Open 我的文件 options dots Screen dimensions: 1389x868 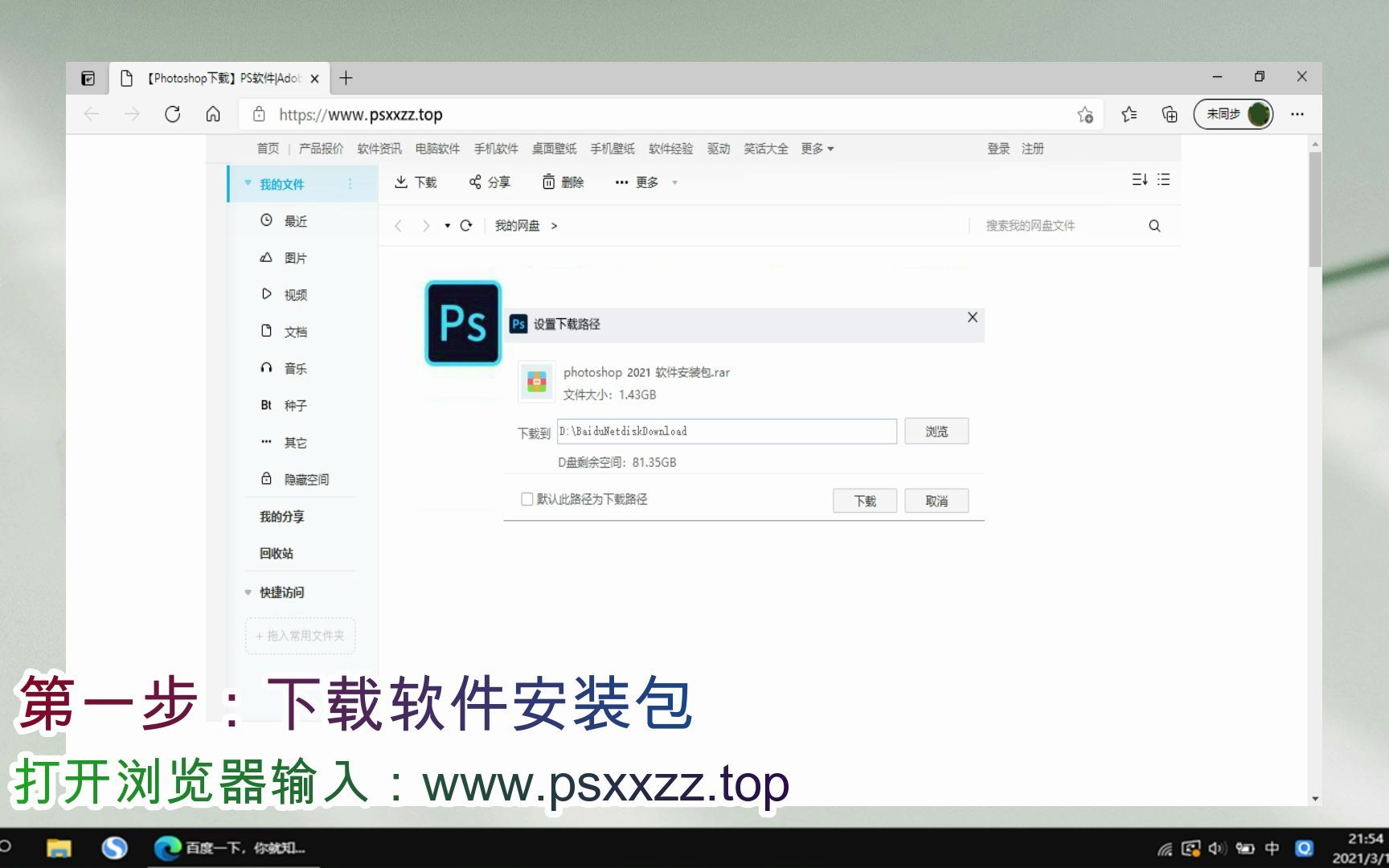click(x=350, y=184)
